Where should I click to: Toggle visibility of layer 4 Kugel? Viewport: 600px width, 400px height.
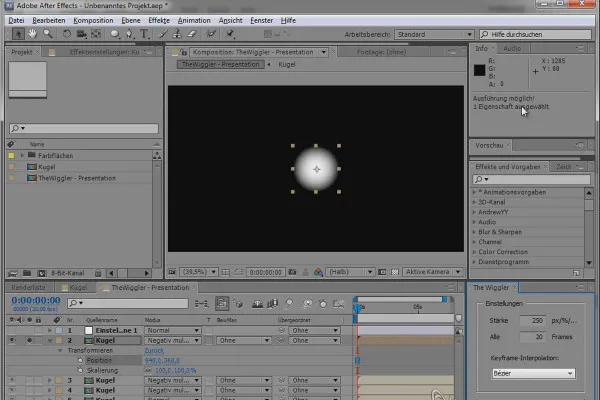(x=12, y=390)
